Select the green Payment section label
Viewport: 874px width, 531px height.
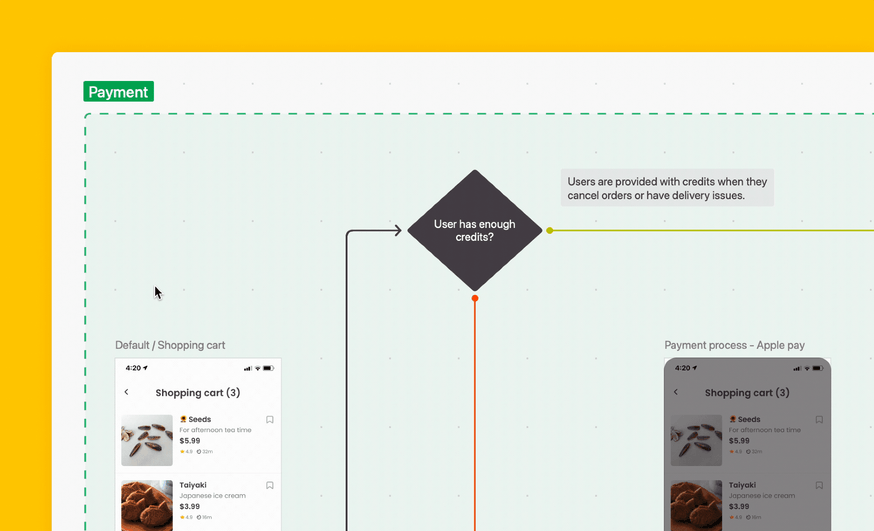(x=119, y=91)
